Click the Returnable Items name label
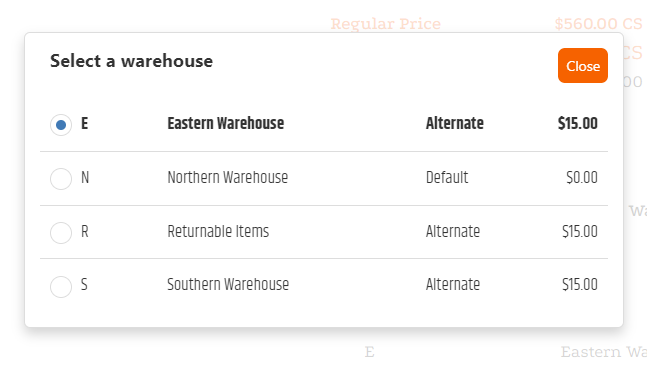 pyautogui.click(x=218, y=231)
